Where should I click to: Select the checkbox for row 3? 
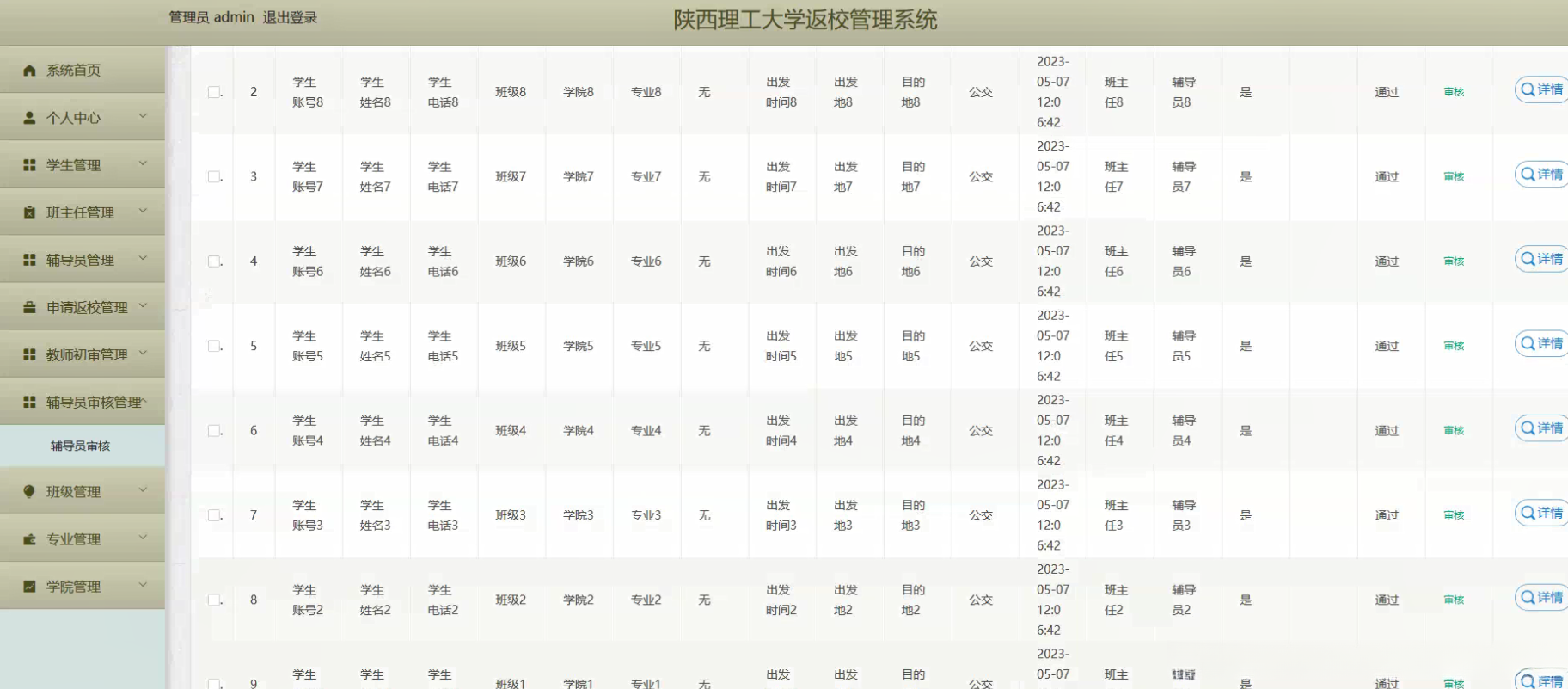coord(214,176)
